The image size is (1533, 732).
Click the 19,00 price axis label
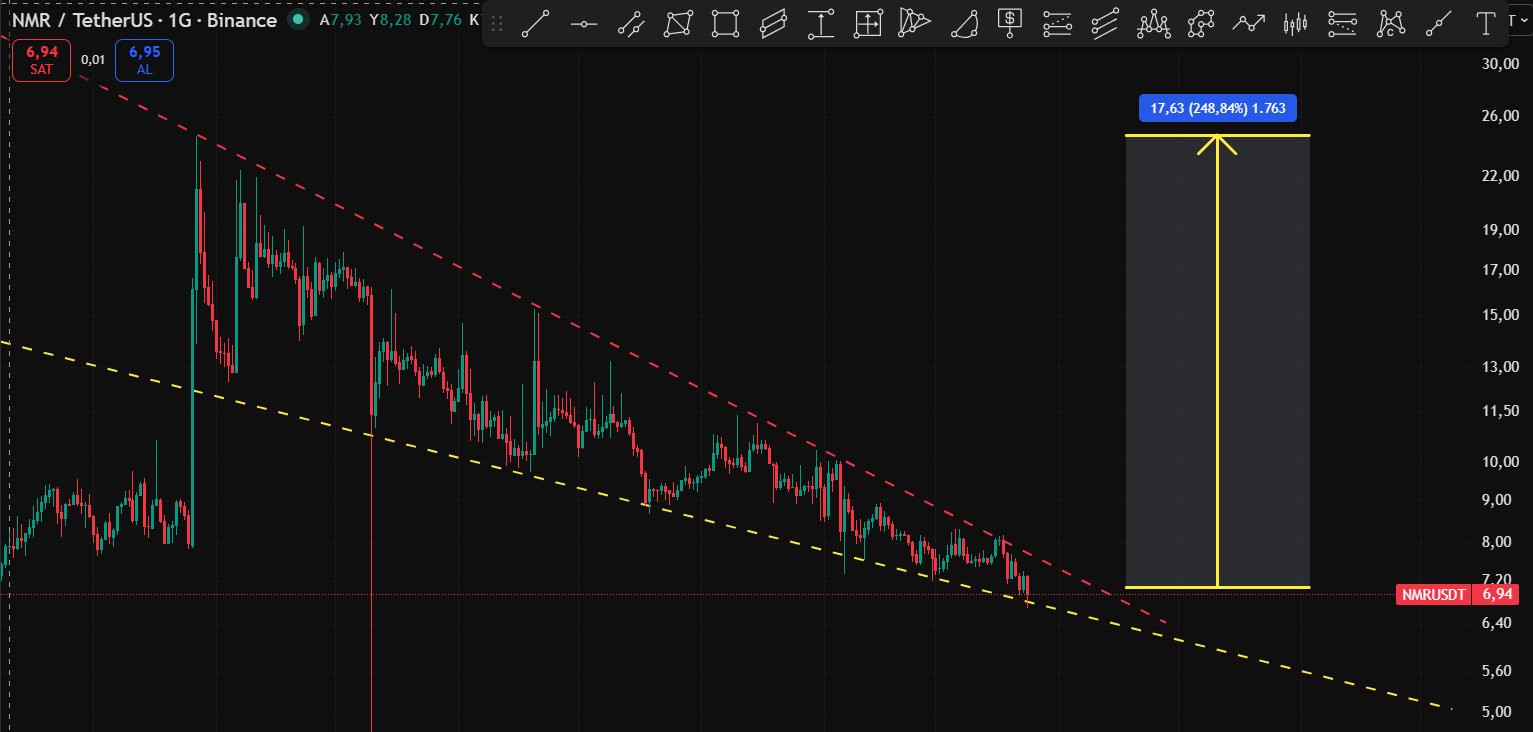(1500, 229)
